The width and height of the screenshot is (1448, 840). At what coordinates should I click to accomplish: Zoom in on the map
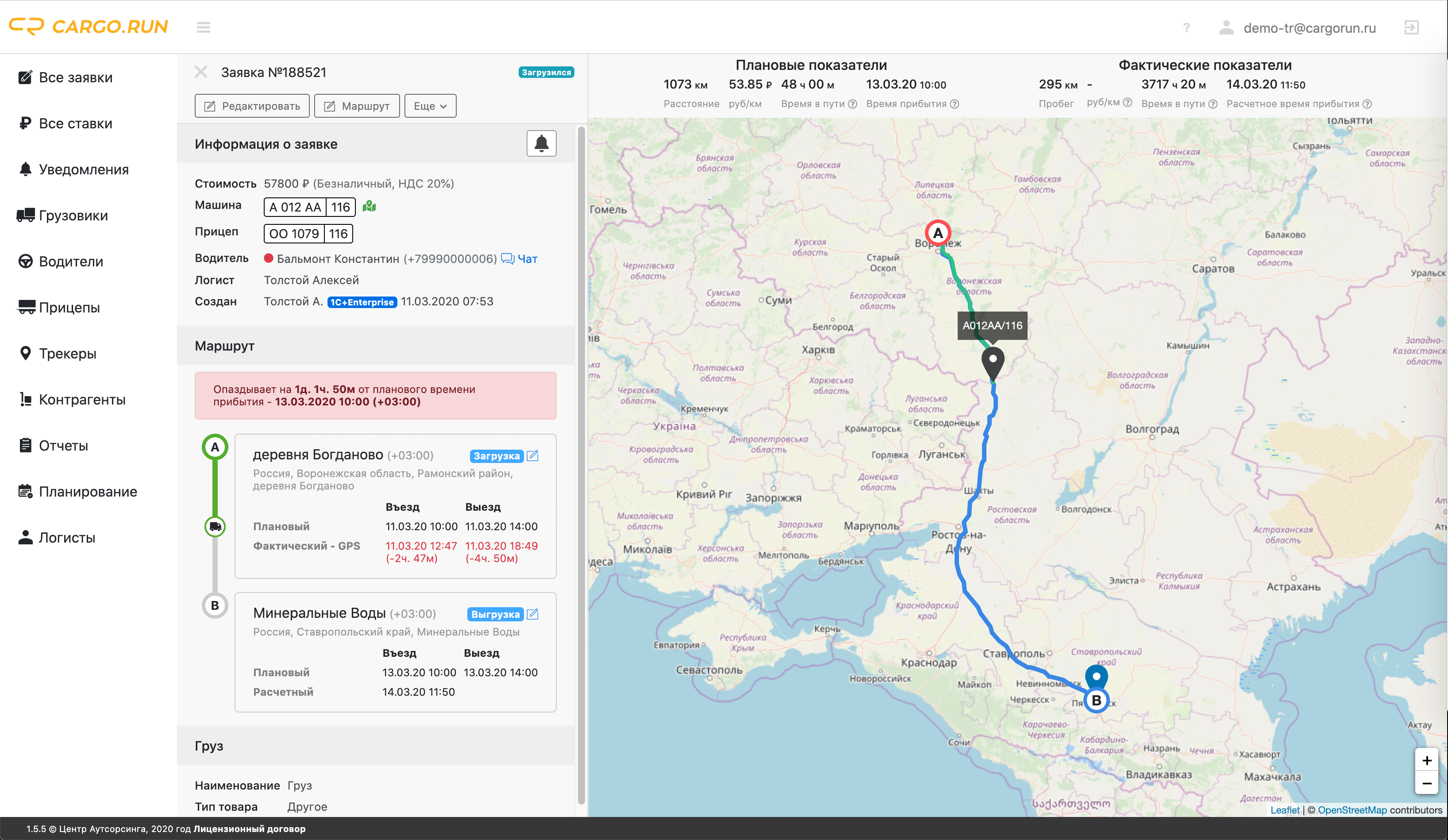1426,760
